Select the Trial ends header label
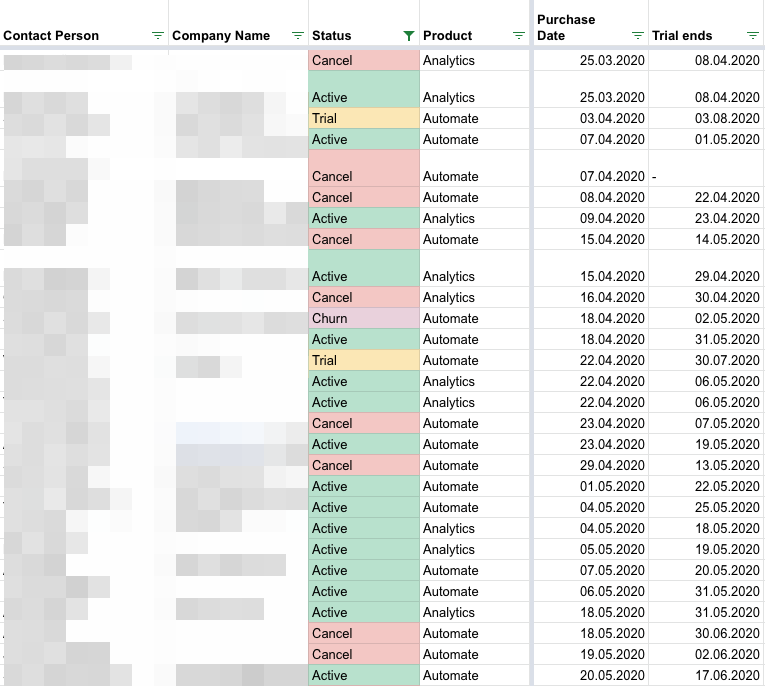Image resolution: width=765 pixels, height=686 pixels. [x=682, y=36]
